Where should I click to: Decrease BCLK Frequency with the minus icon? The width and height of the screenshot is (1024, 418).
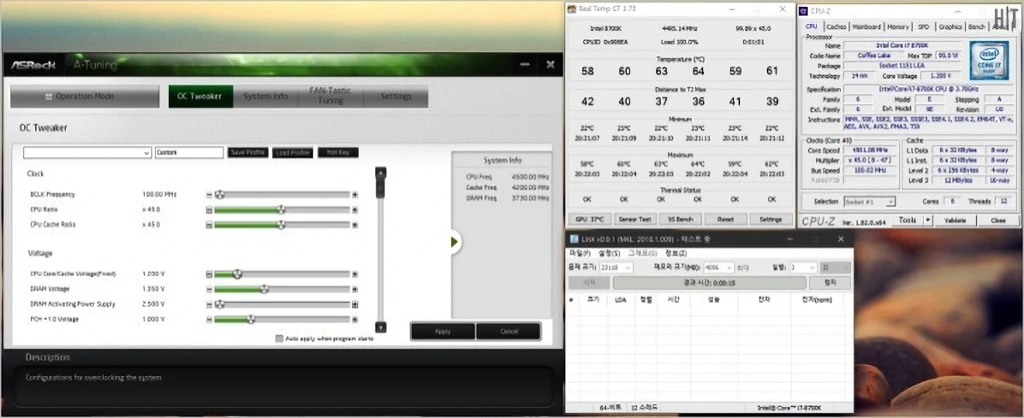209,195
